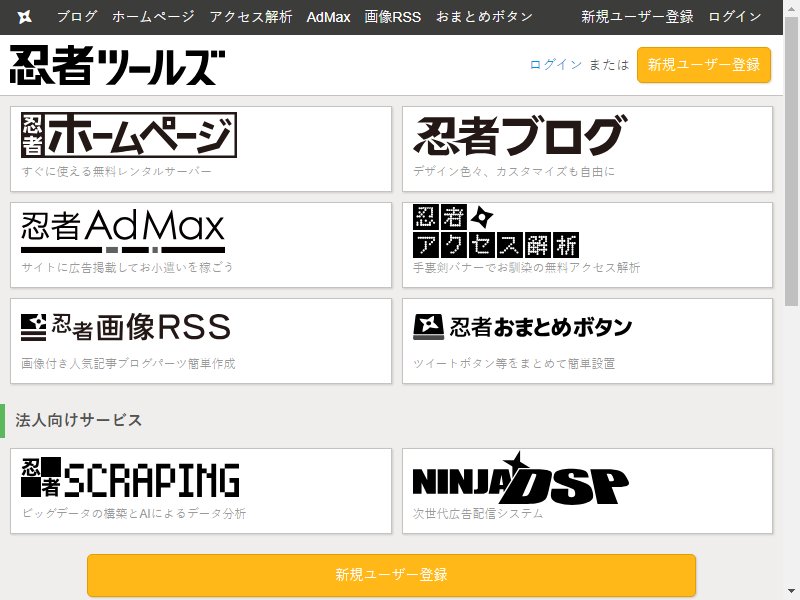The height and width of the screenshot is (600, 800).
Task: Select ブログ in the top menu
Action: (x=77, y=17)
